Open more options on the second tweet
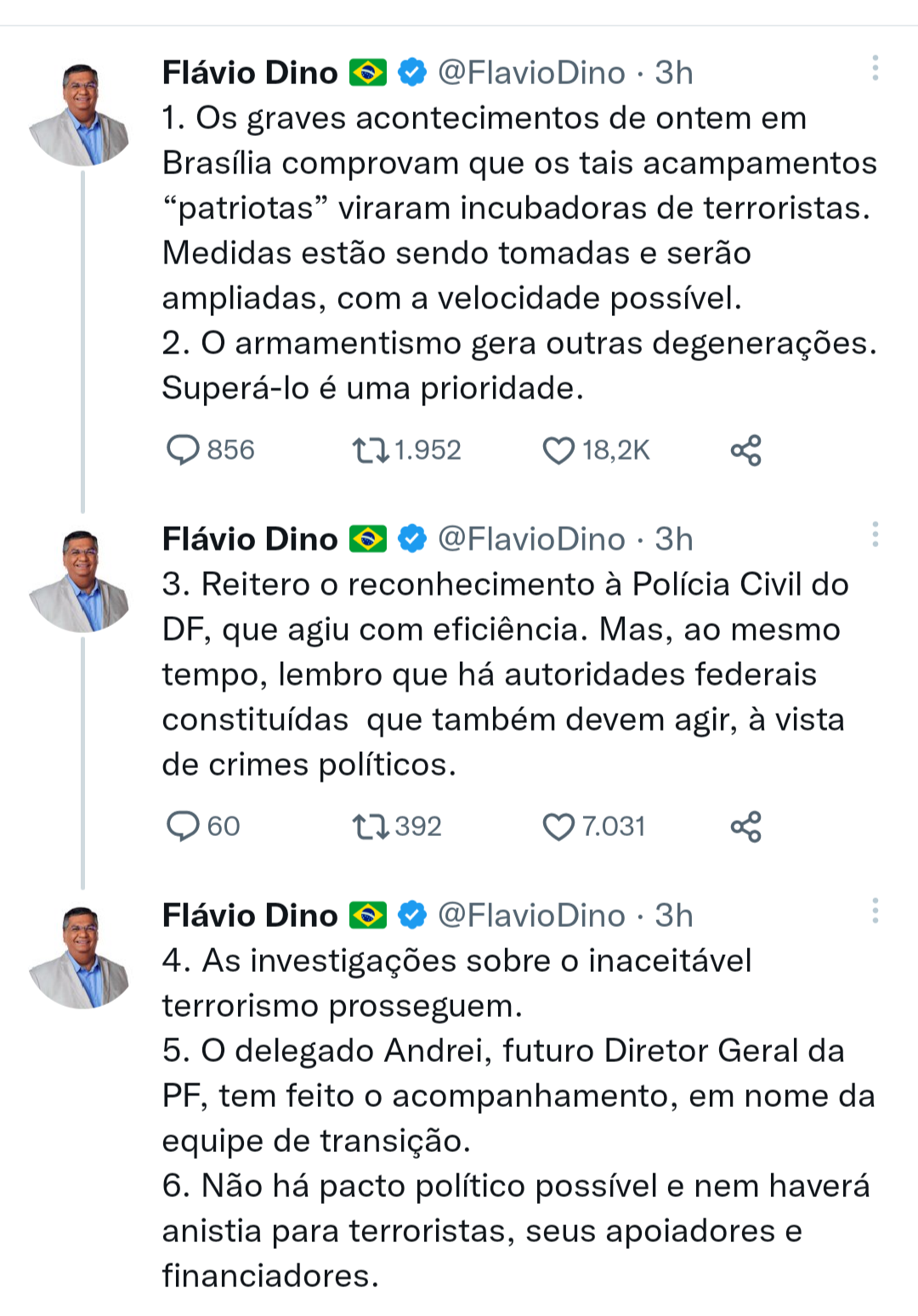The height and width of the screenshot is (1316, 918). pos(875,534)
